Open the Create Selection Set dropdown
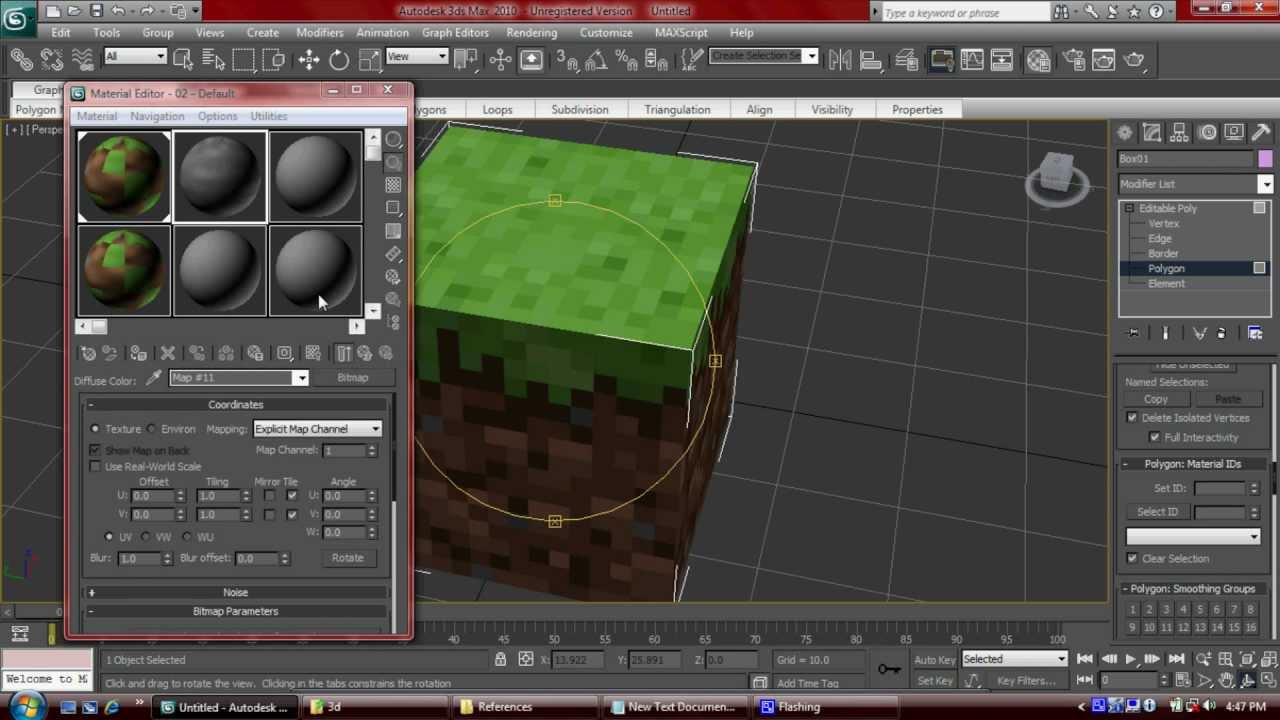 coord(764,56)
